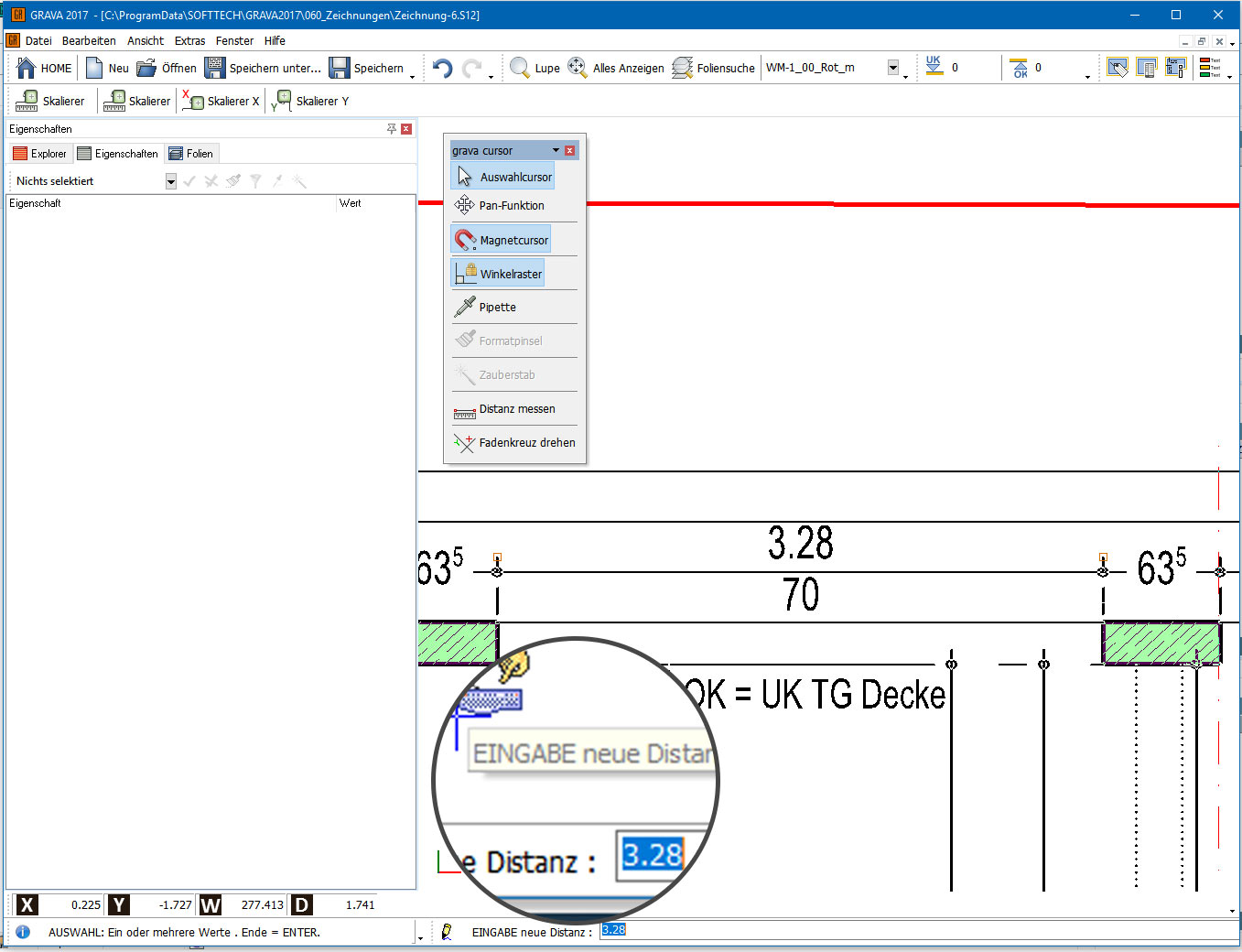
Task: Start the Distanz messen tool
Action: (504, 409)
